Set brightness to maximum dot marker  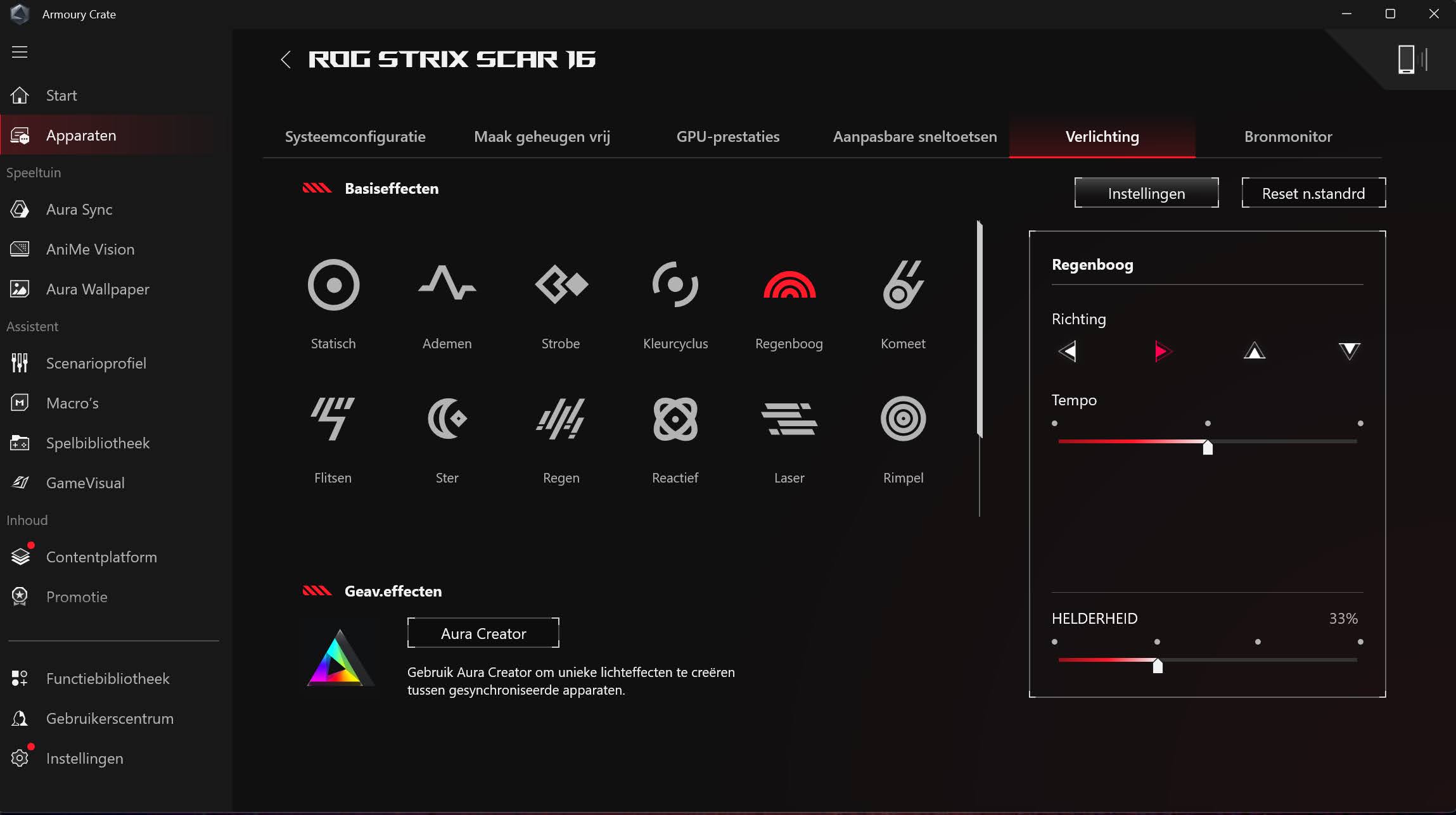click(1360, 641)
